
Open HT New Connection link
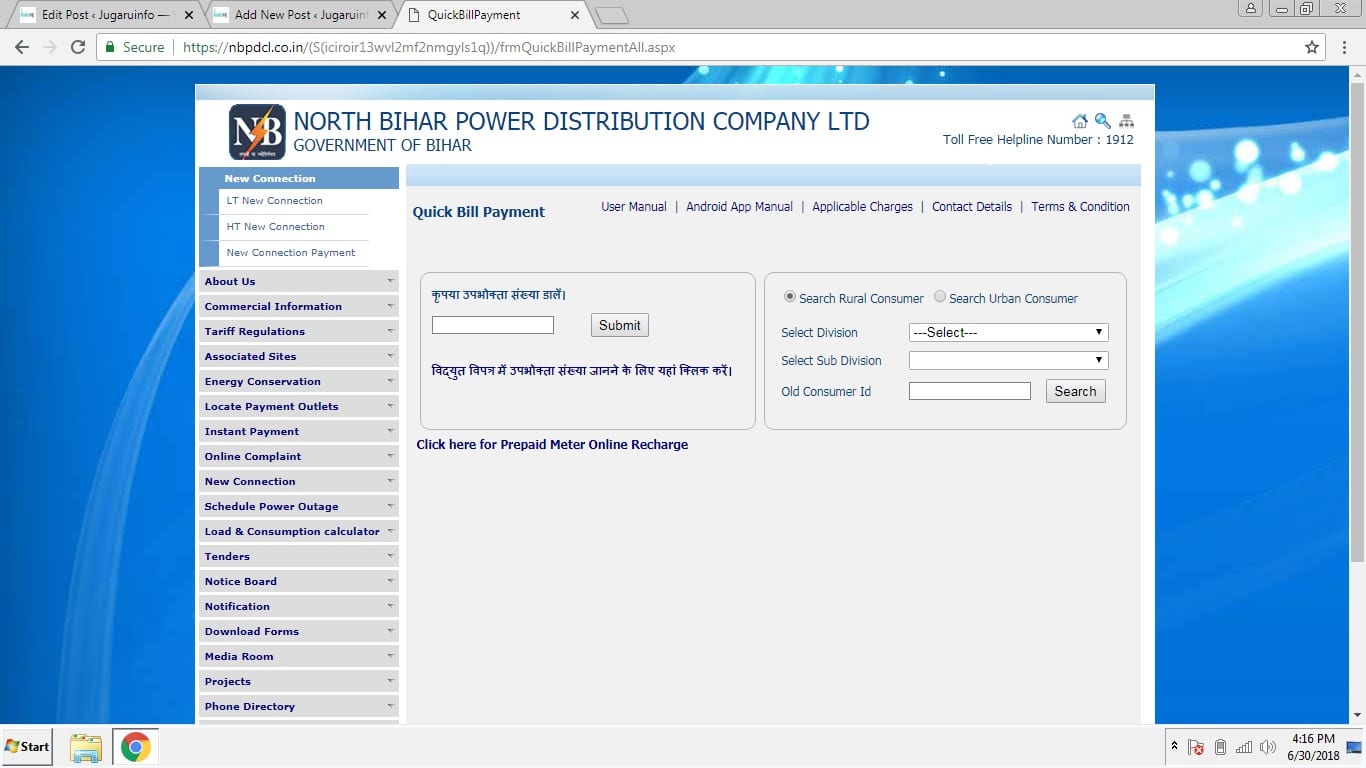[275, 227]
